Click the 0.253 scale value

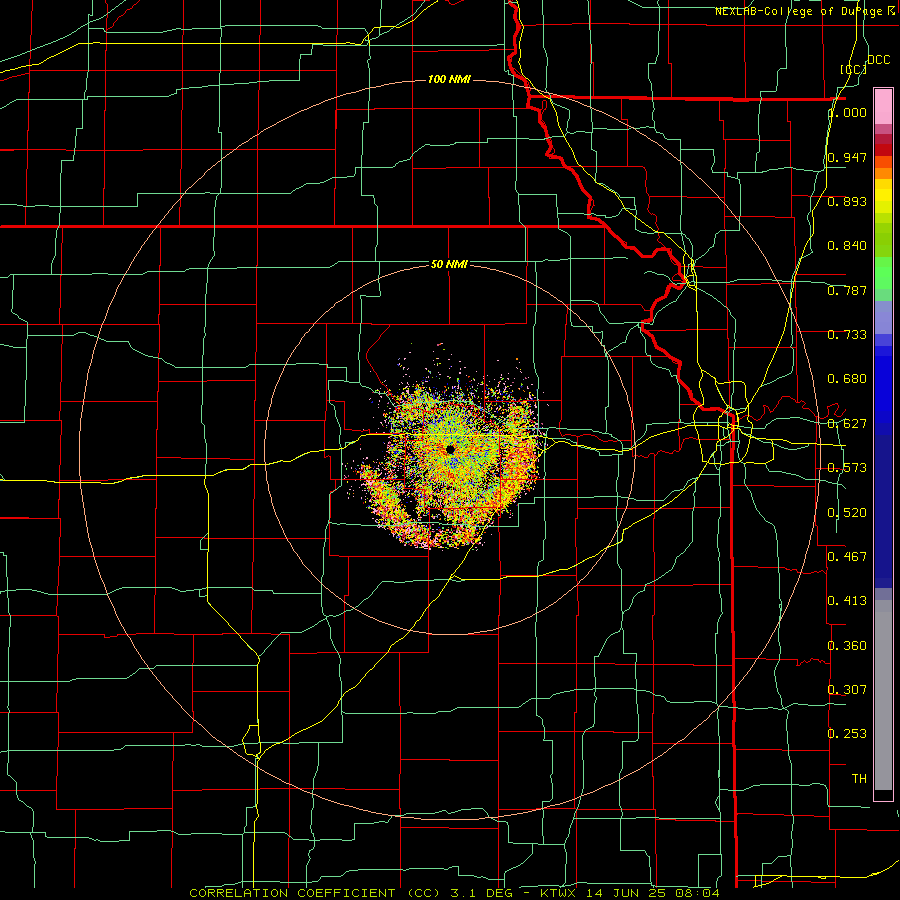[847, 734]
